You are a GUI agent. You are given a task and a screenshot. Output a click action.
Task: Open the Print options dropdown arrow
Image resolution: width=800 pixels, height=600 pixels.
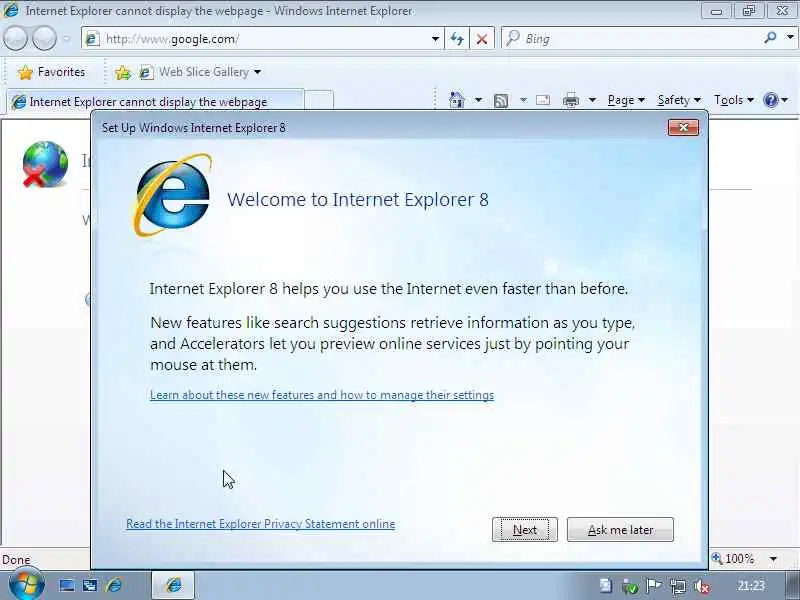click(x=592, y=100)
